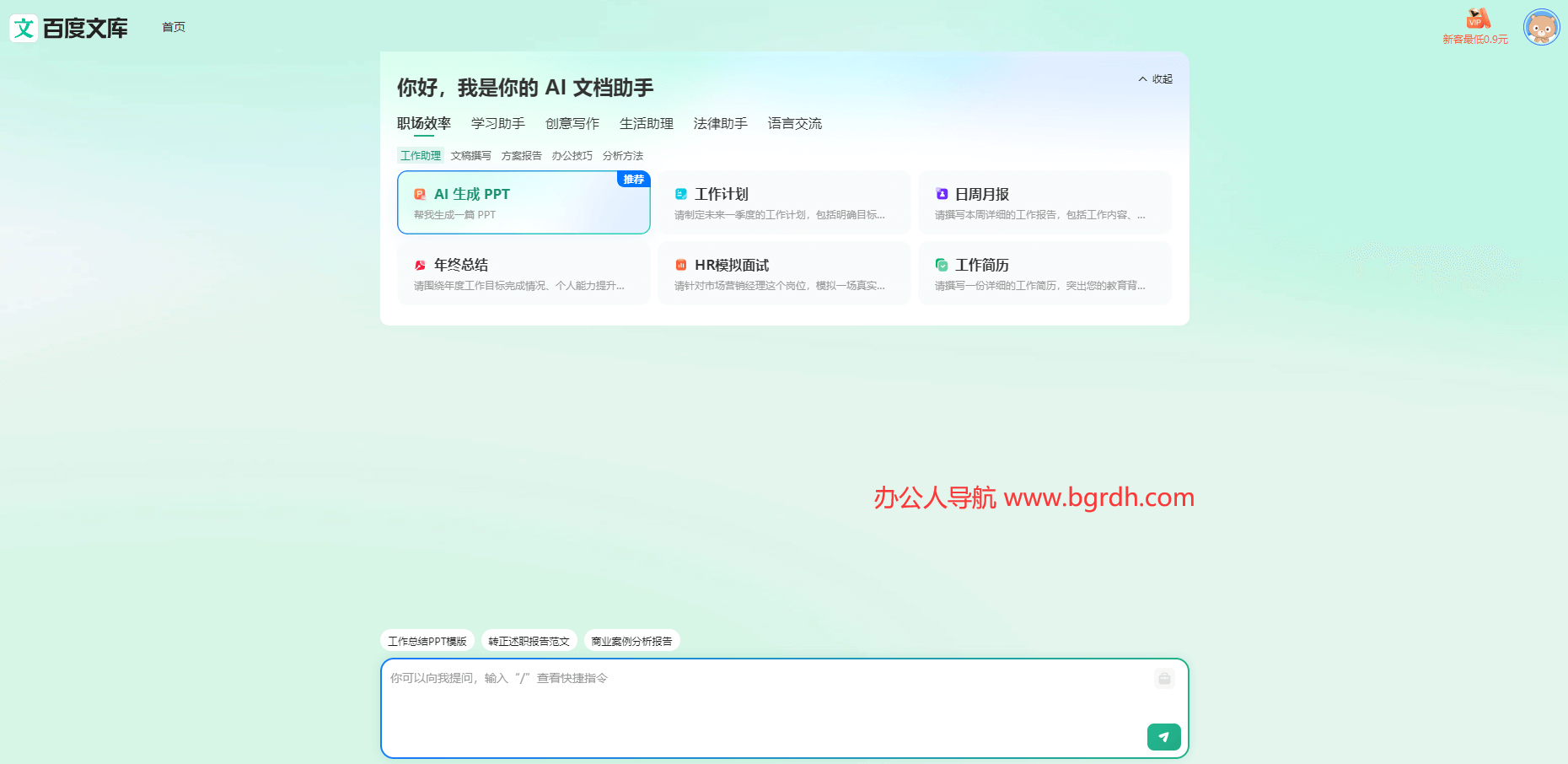Open the toolbox icon in the input box
The height and width of the screenshot is (764, 1568).
1164,679
